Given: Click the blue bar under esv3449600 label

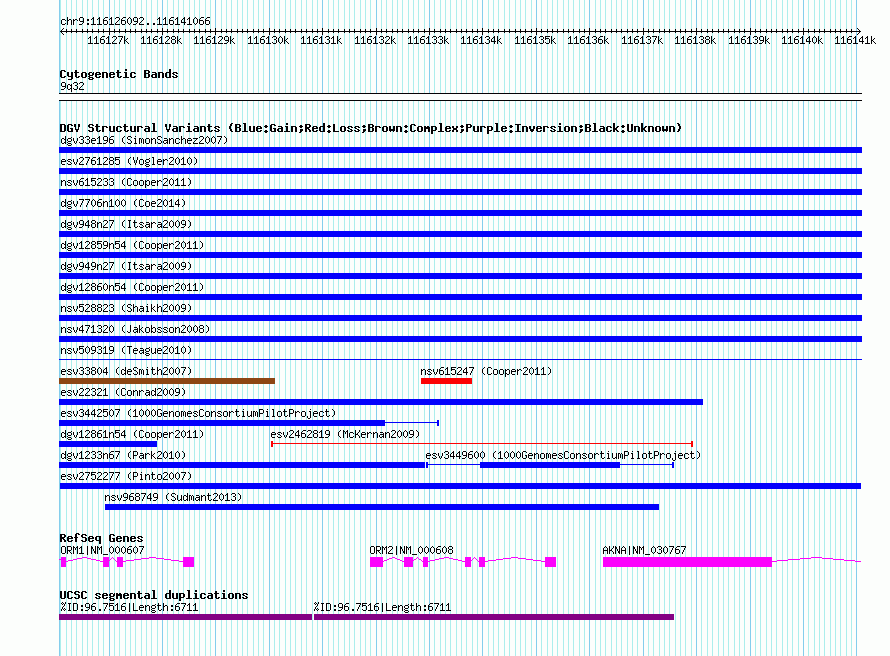Looking at the screenshot, I should pos(550,465).
